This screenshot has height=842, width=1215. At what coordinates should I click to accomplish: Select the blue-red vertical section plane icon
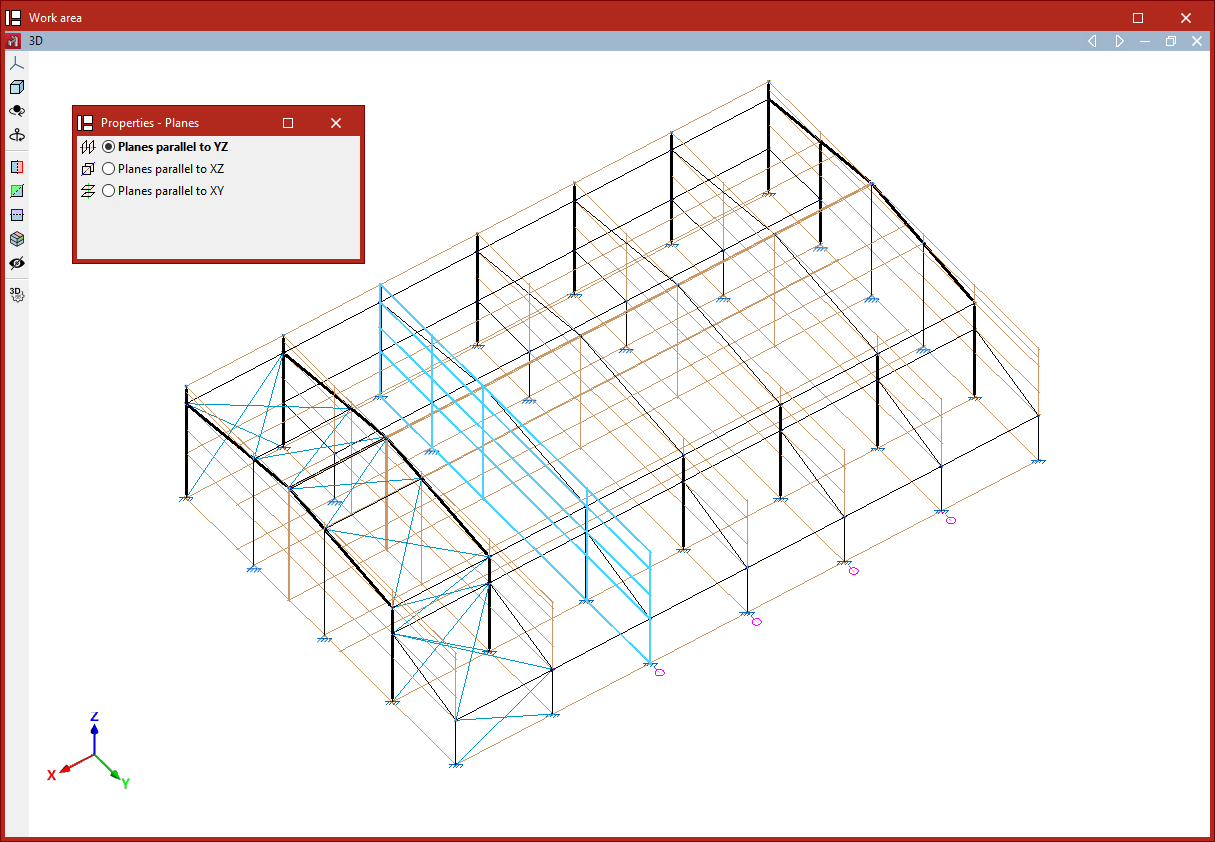click(x=16, y=167)
